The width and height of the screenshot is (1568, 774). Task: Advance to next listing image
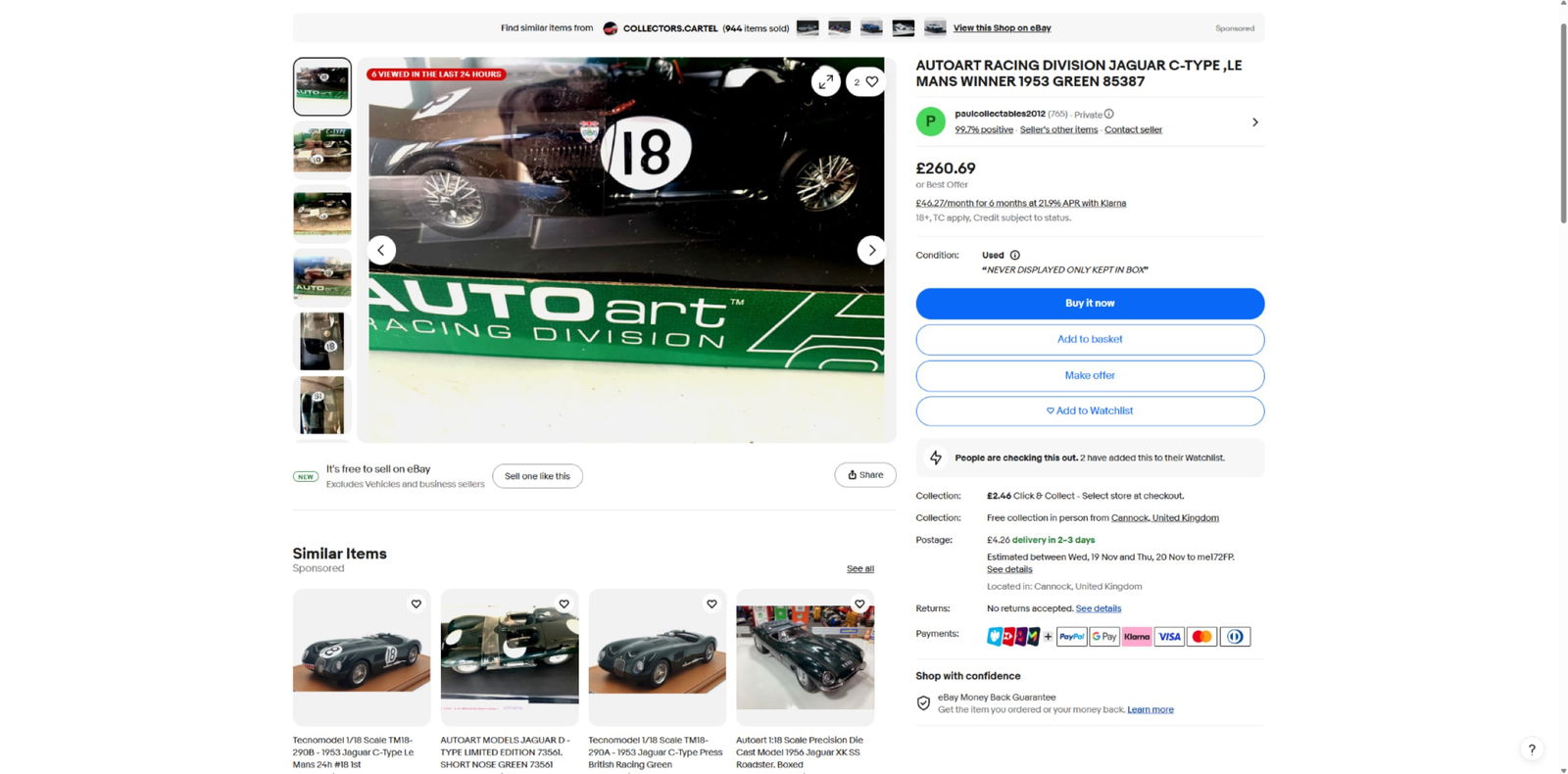(871, 250)
